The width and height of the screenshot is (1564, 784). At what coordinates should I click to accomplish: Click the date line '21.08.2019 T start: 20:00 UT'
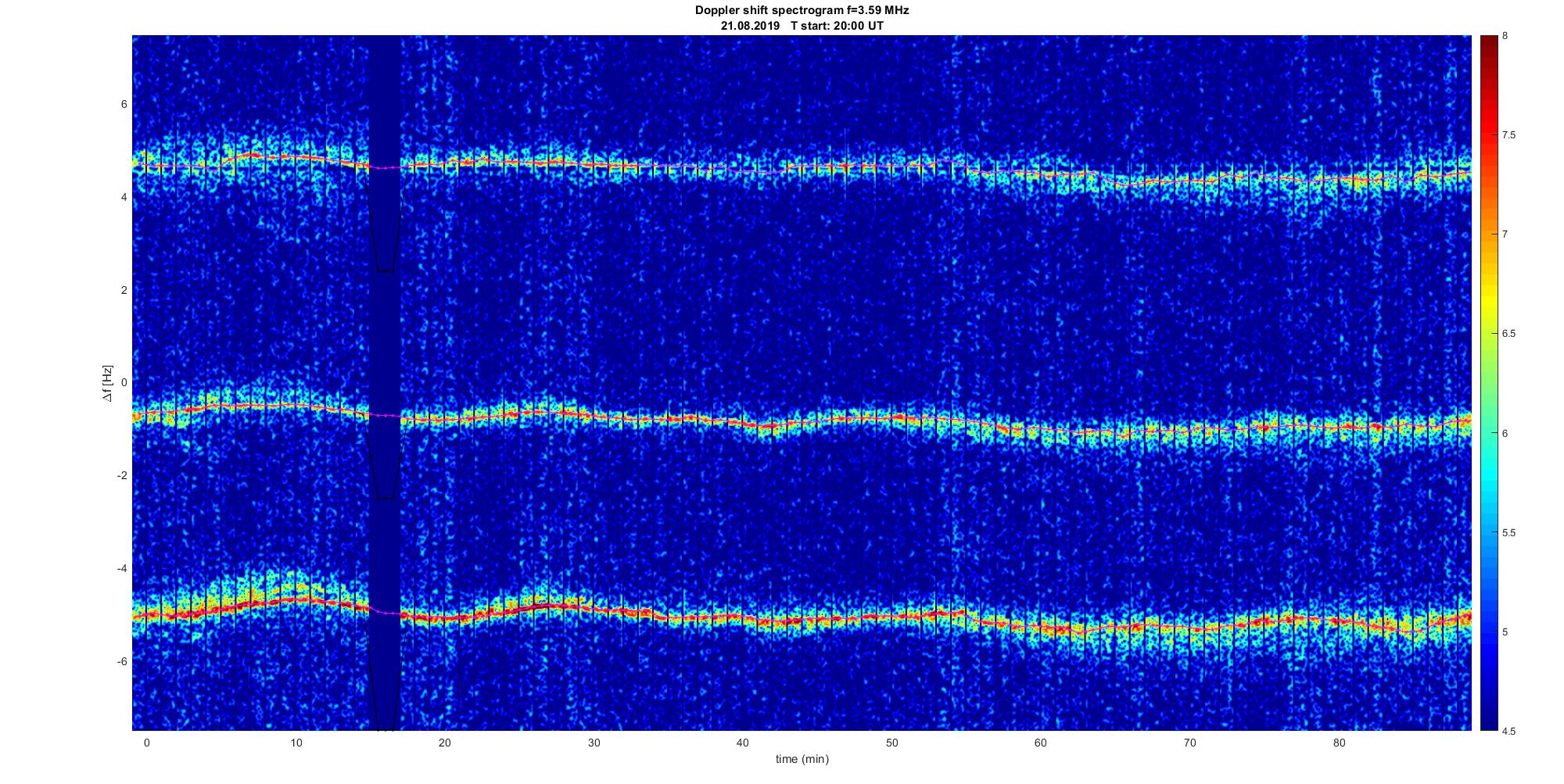click(x=802, y=26)
